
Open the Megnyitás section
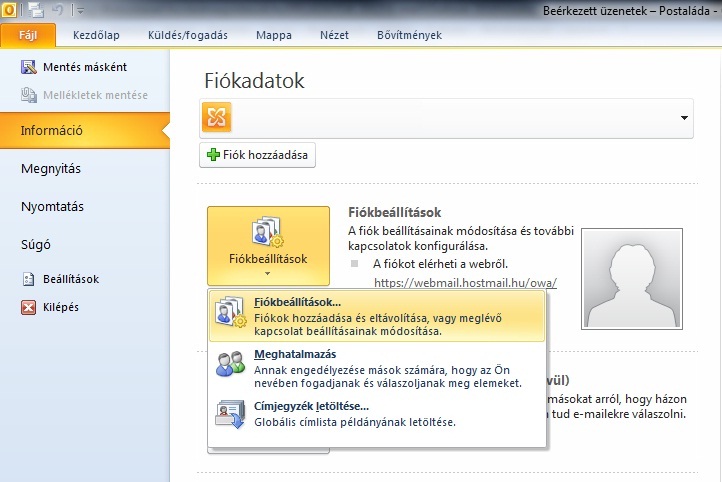51,169
